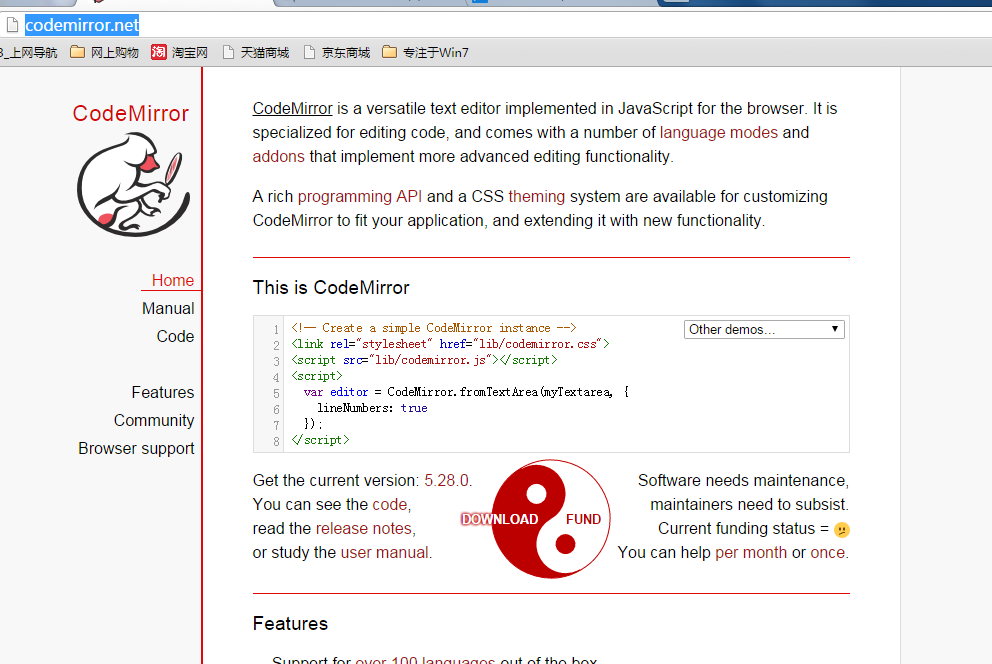Open the over 100 languages link
This screenshot has height=664, width=992.
click(425, 660)
